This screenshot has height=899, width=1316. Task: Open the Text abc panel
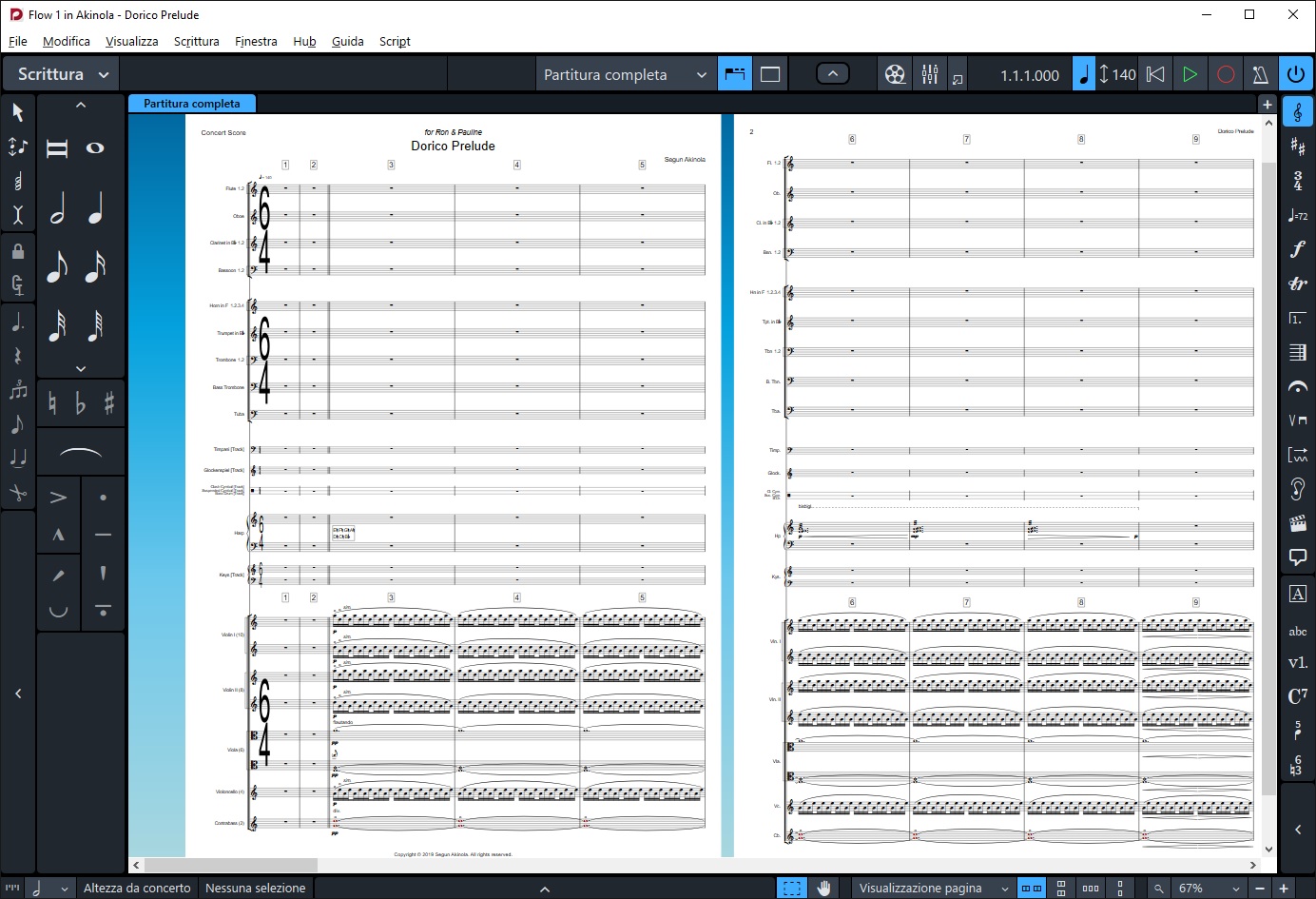click(x=1298, y=631)
